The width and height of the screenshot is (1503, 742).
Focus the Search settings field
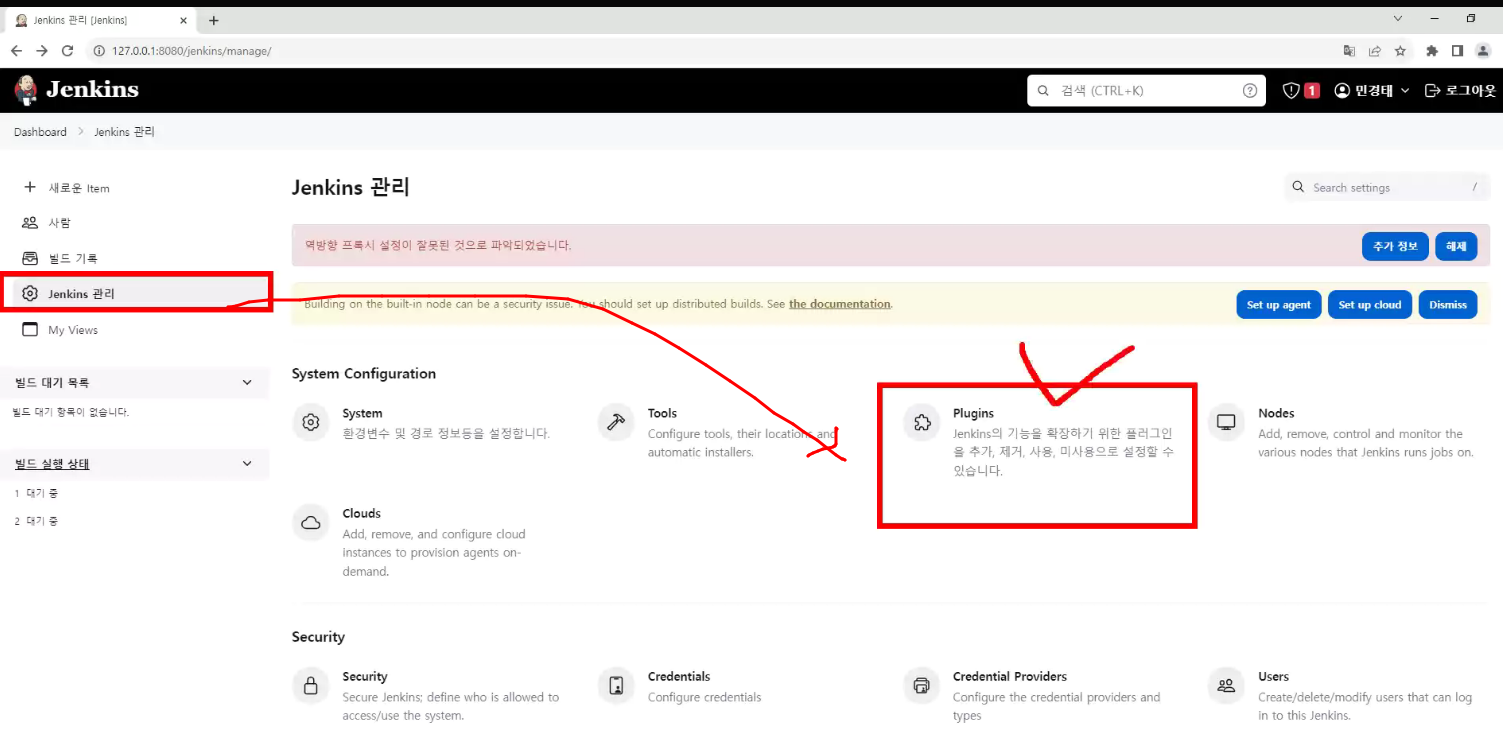point(1385,187)
